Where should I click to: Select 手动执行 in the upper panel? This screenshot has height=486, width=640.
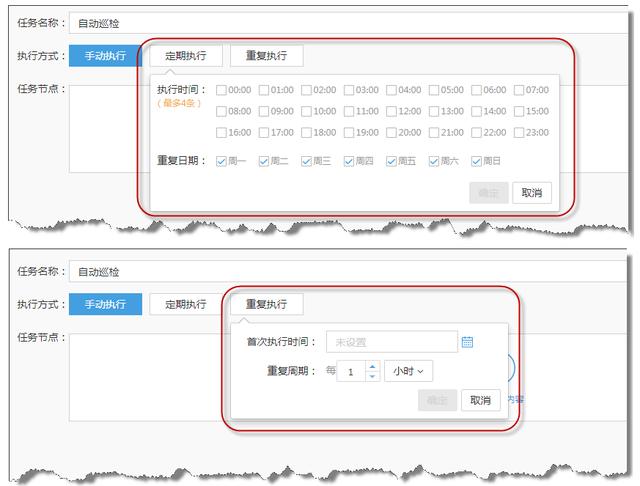click(x=105, y=55)
